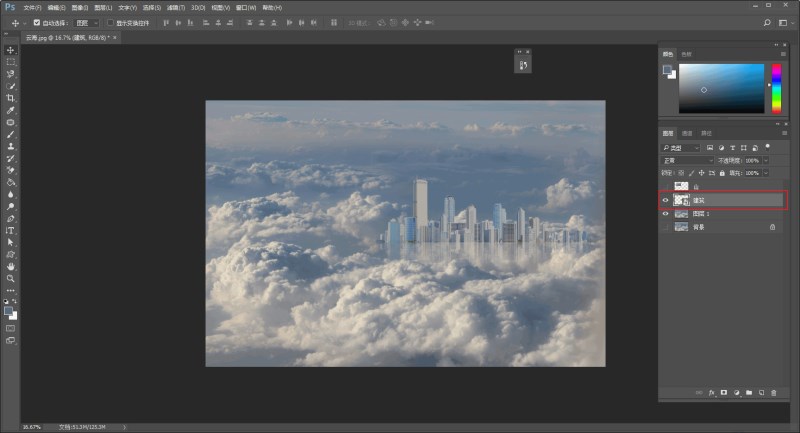Select the Rectangular Marquee tool
This screenshot has height=433, width=800.
11,62
